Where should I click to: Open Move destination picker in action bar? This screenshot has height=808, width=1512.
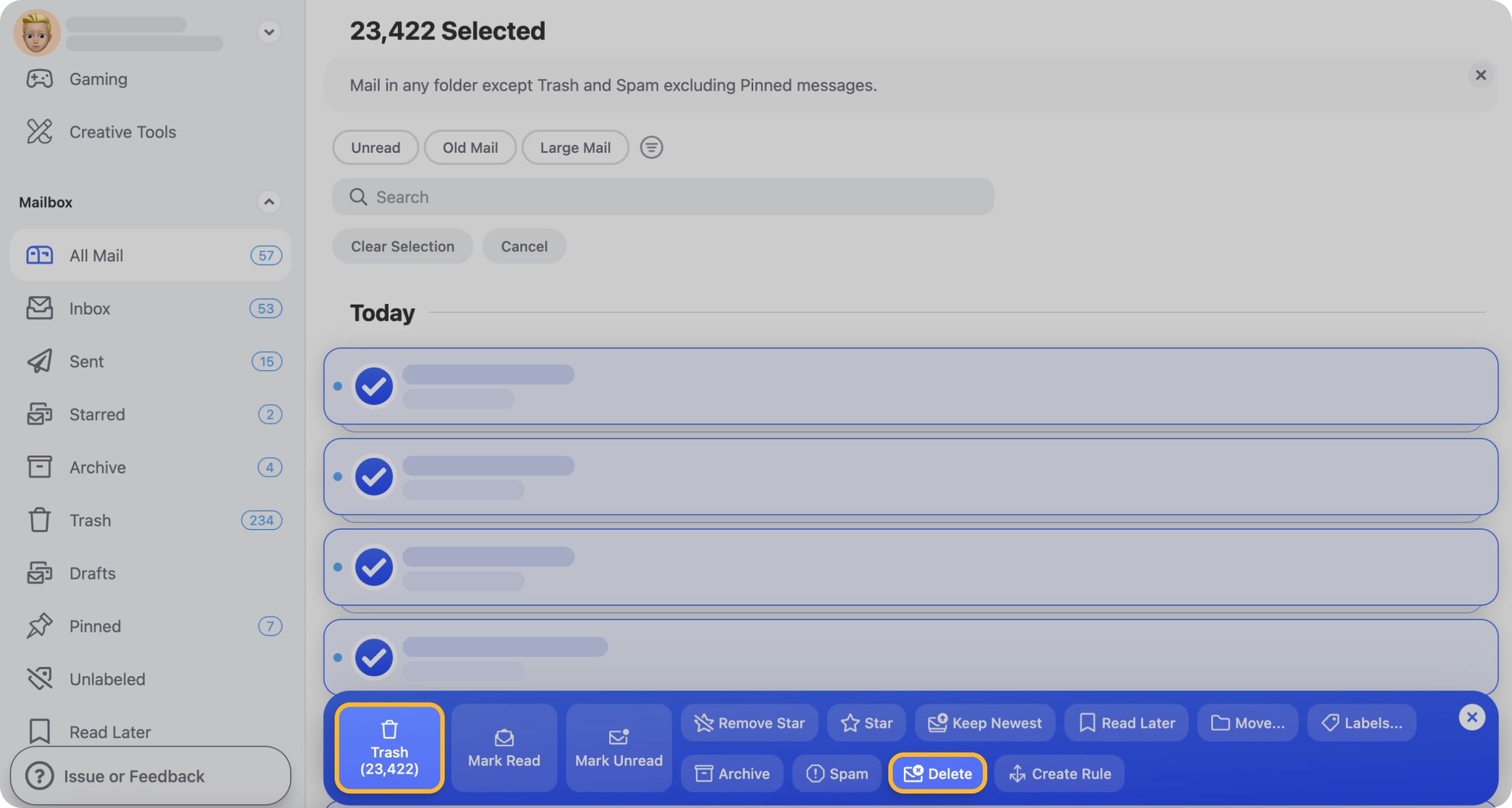[1247, 723]
